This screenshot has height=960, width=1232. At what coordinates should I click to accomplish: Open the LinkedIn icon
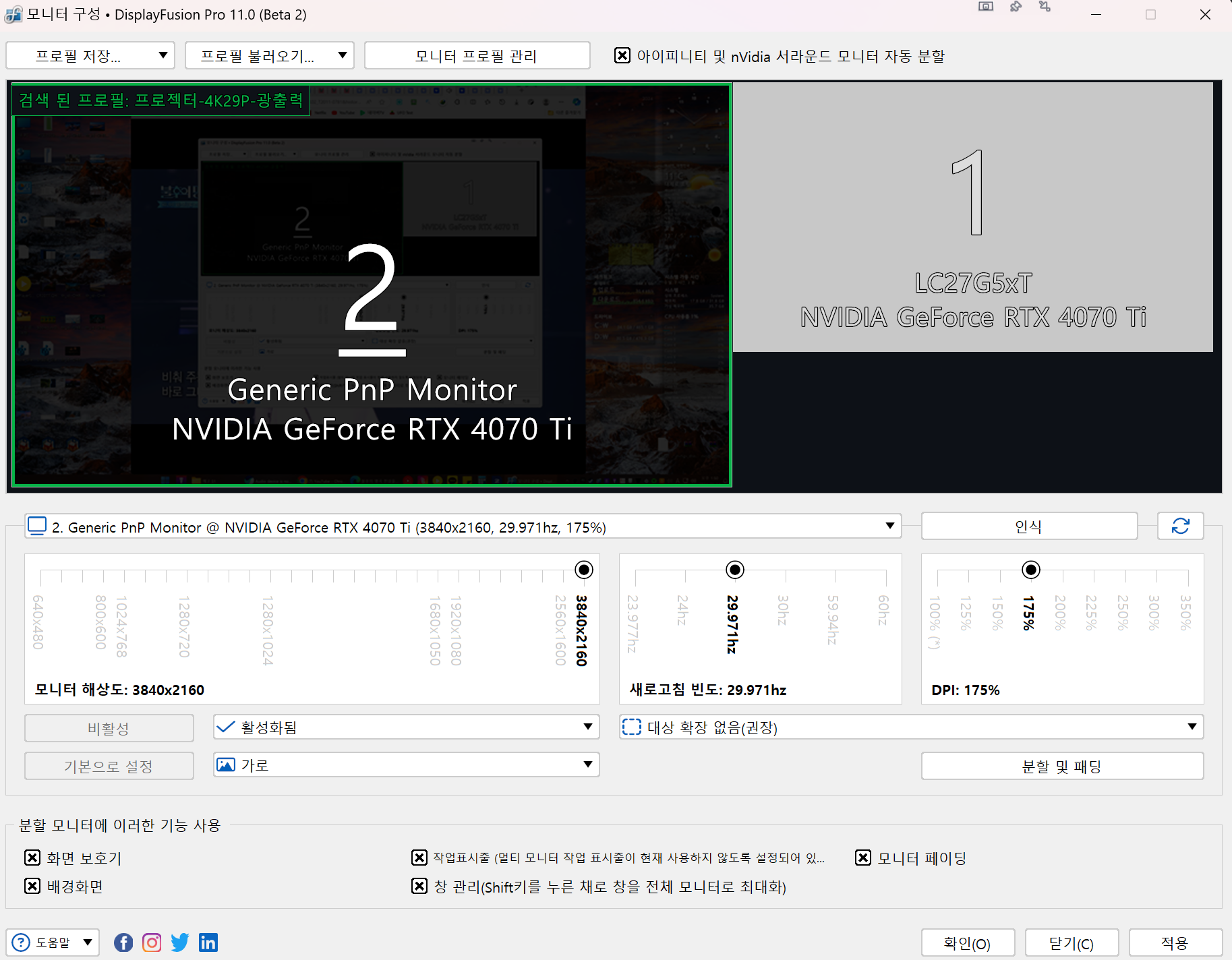point(208,942)
